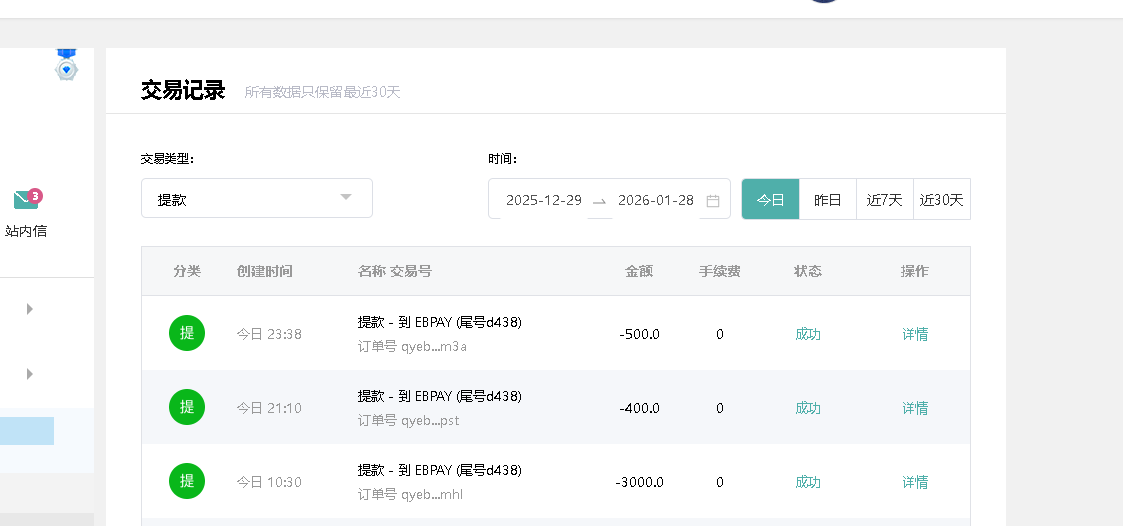
Task: Click the blue medal badge icon
Action: point(66,65)
